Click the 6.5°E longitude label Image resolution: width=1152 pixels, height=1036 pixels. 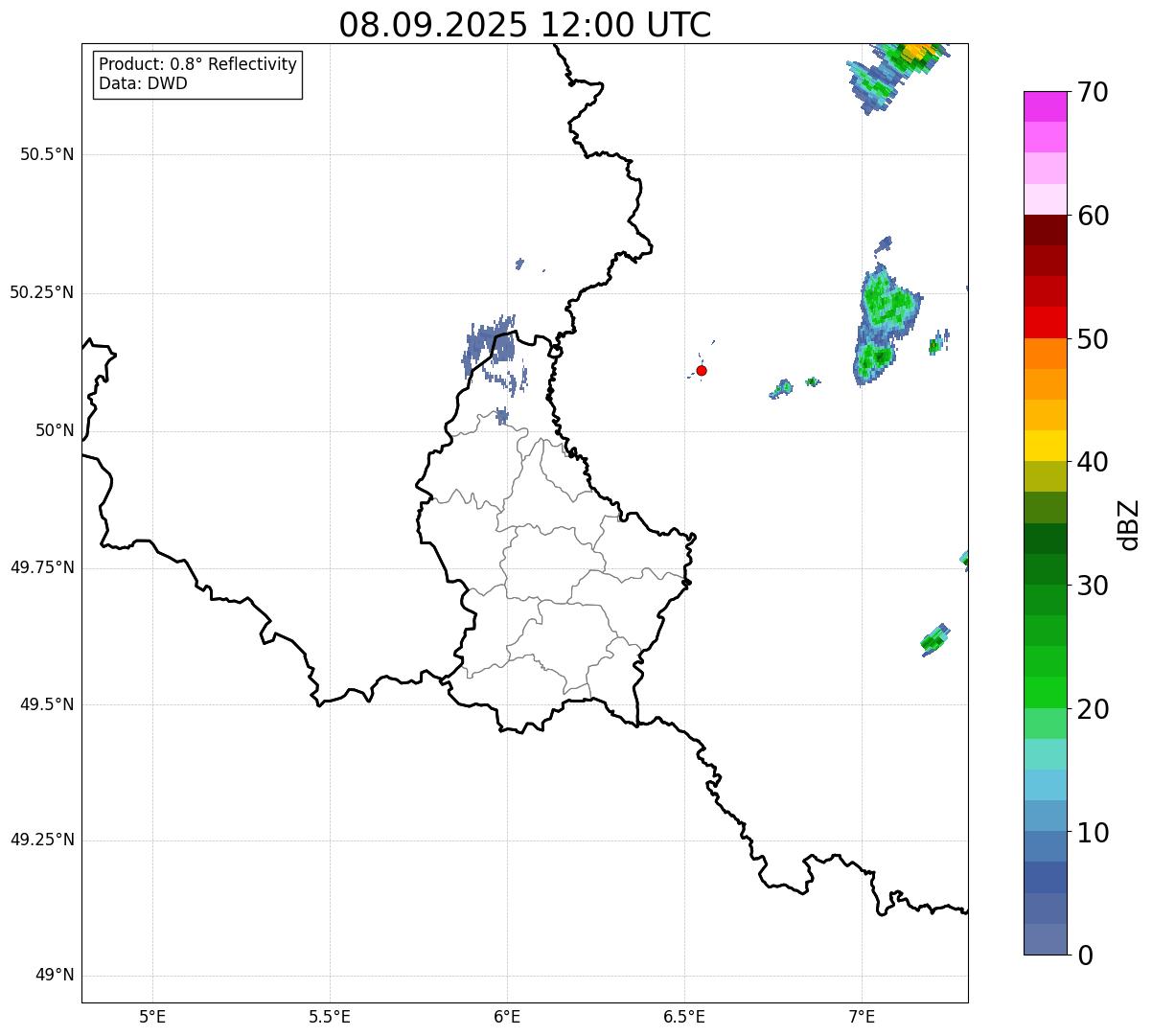[x=684, y=1017]
